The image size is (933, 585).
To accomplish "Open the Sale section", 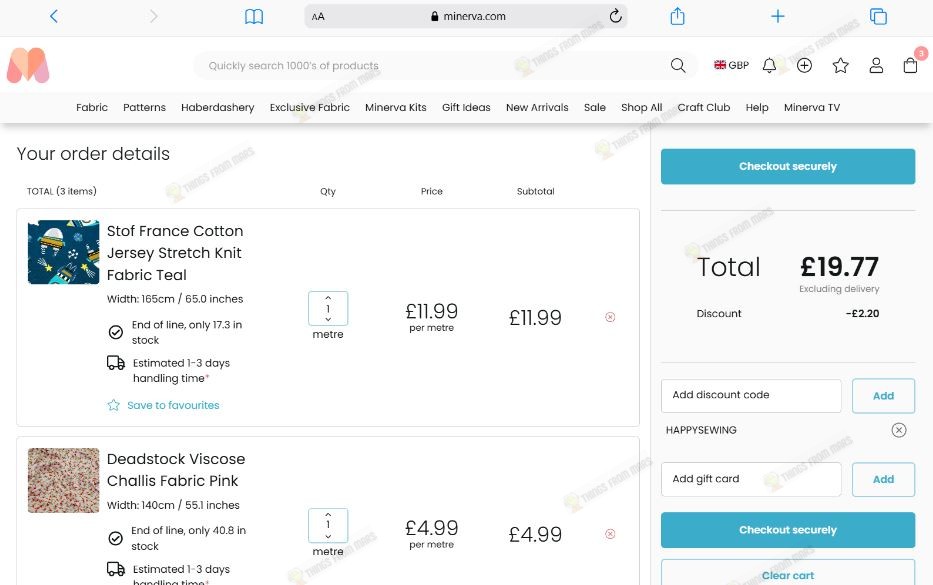I will click(x=594, y=107).
